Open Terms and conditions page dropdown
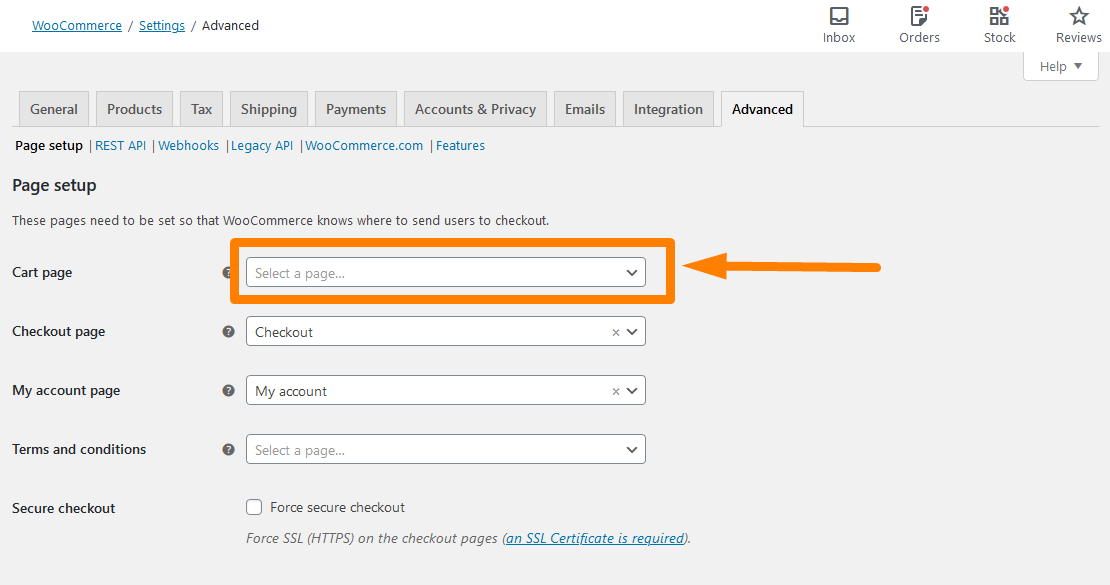The image size is (1110, 585). click(x=445, y=449)
